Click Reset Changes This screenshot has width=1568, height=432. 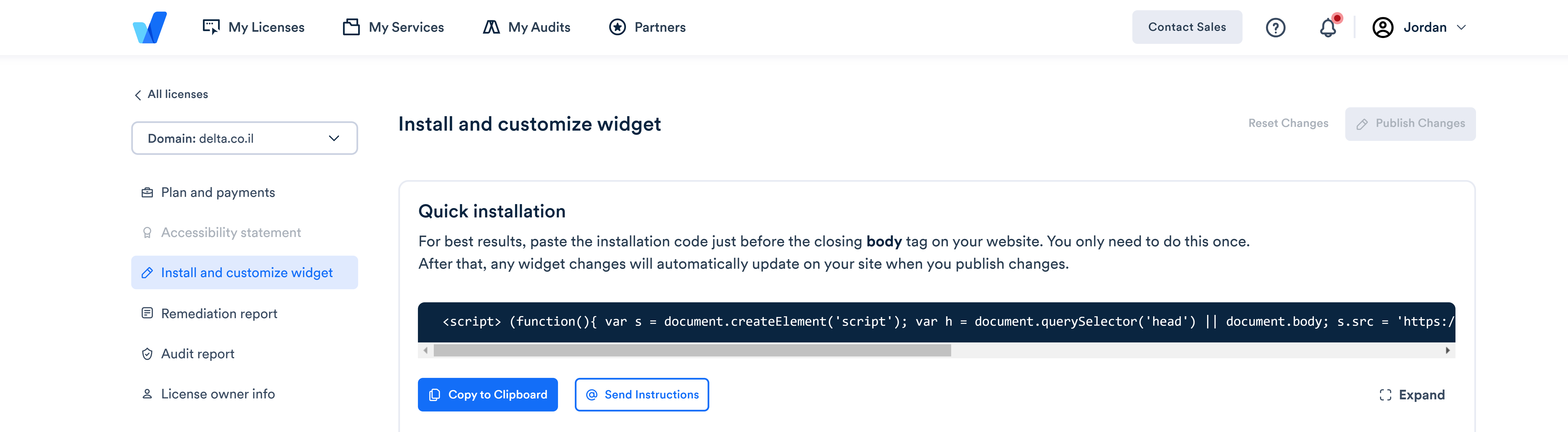(x=1288, y=123)
